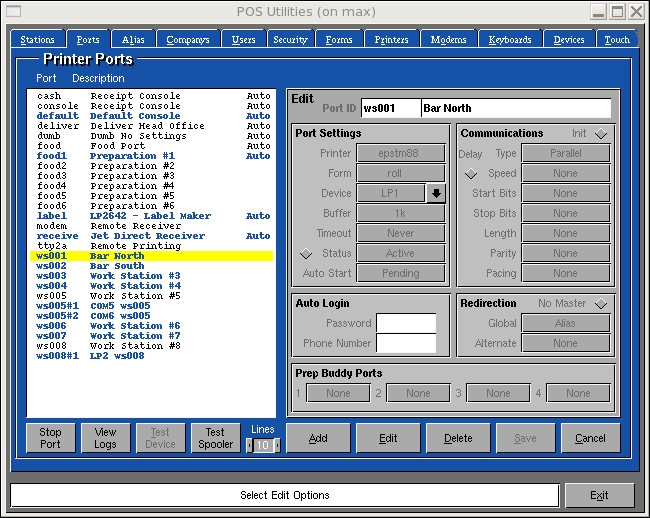Open the Keyboards tab
The height and width of the screenshot is (518, 650).
coord(510,40)
